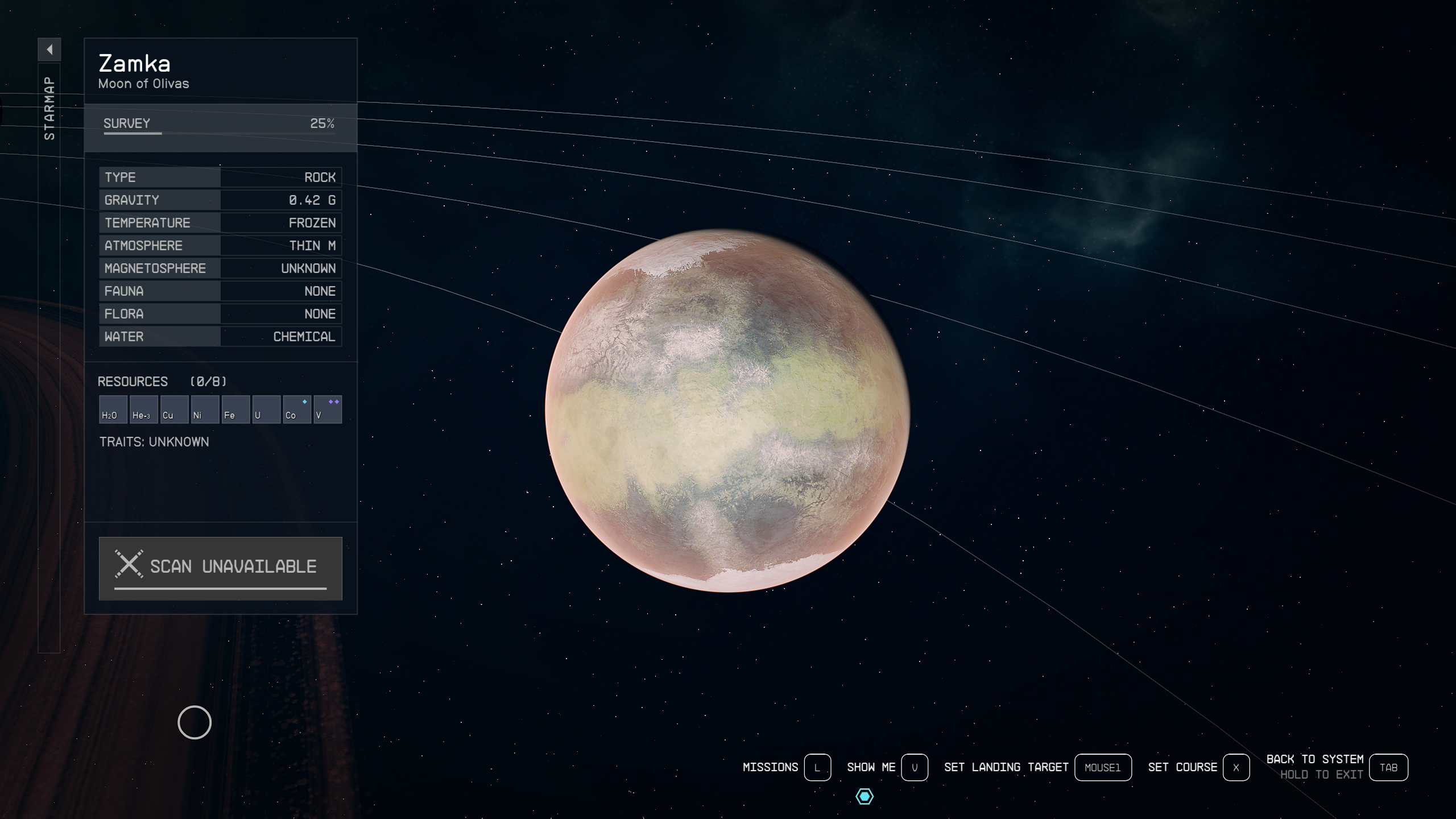Click SCAN UNAVAILABLE button
Screen dimensions: 1456x819
point(220,567)
